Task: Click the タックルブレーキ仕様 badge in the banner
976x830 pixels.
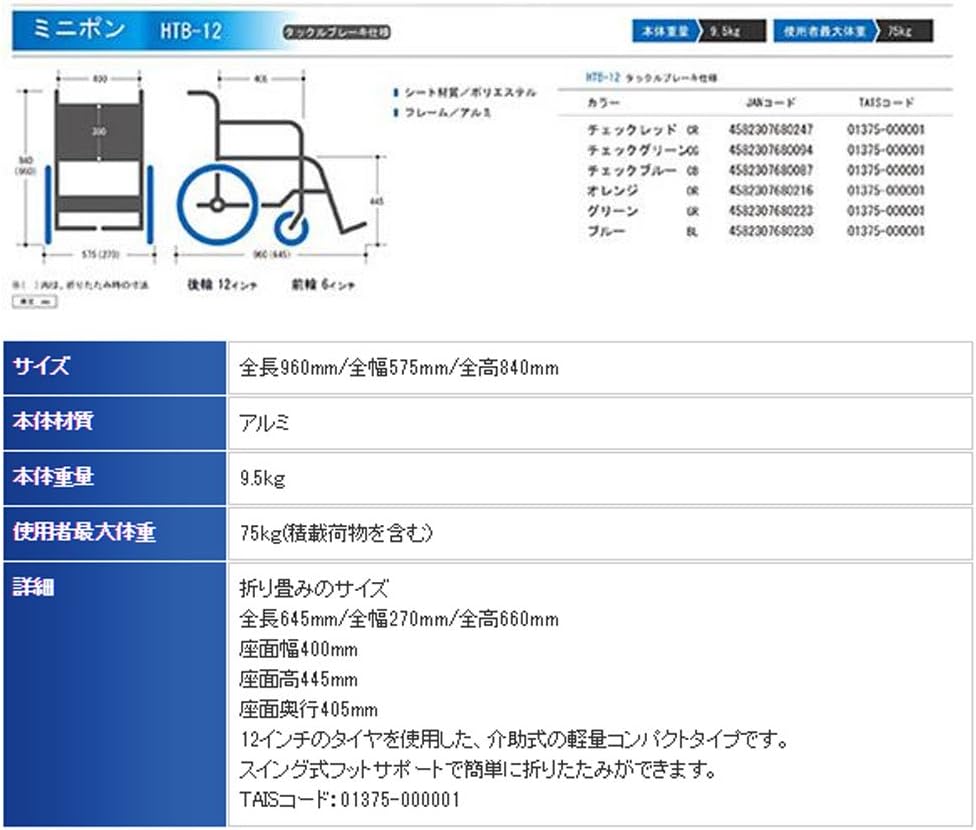Action: tap(337, 32)
